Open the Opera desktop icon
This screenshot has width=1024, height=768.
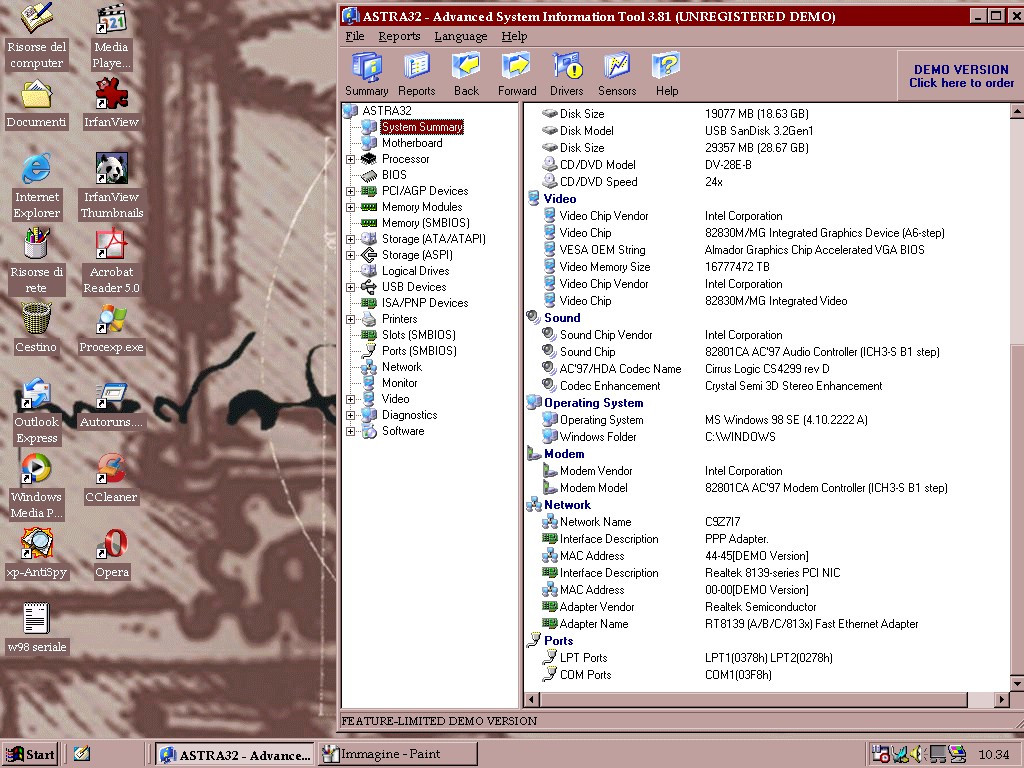coord(111,545)
